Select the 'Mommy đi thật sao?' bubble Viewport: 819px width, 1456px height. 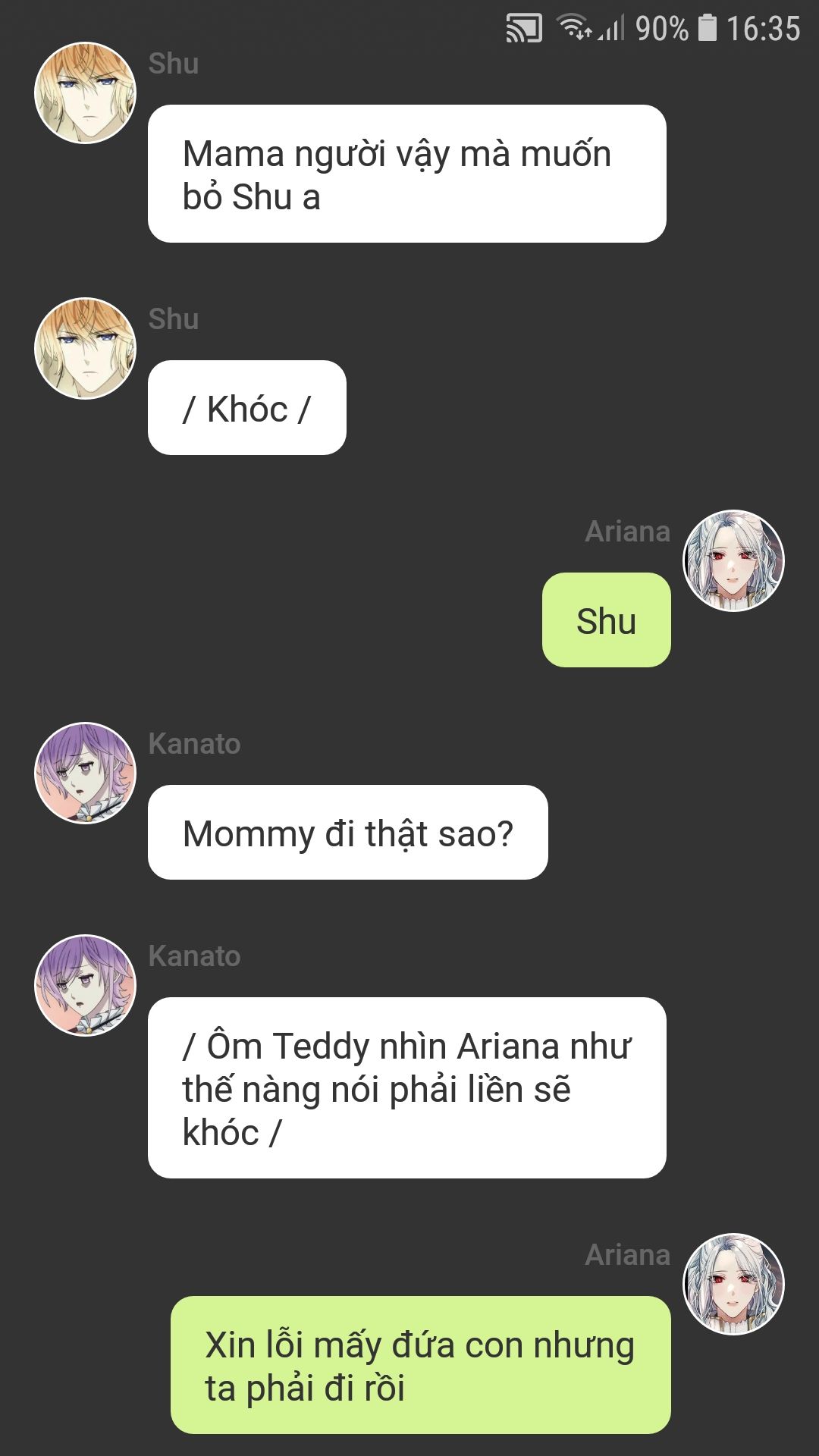click(x=348, y=833)
